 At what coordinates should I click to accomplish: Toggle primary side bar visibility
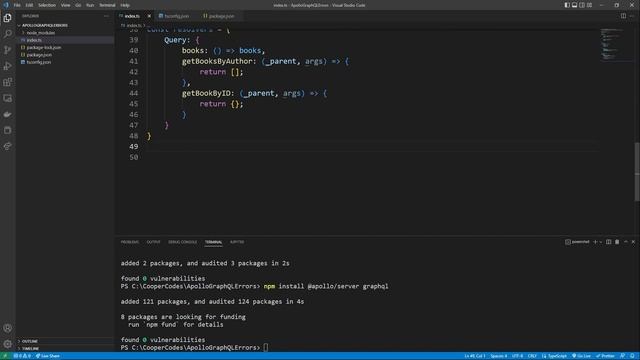point(567,5)
